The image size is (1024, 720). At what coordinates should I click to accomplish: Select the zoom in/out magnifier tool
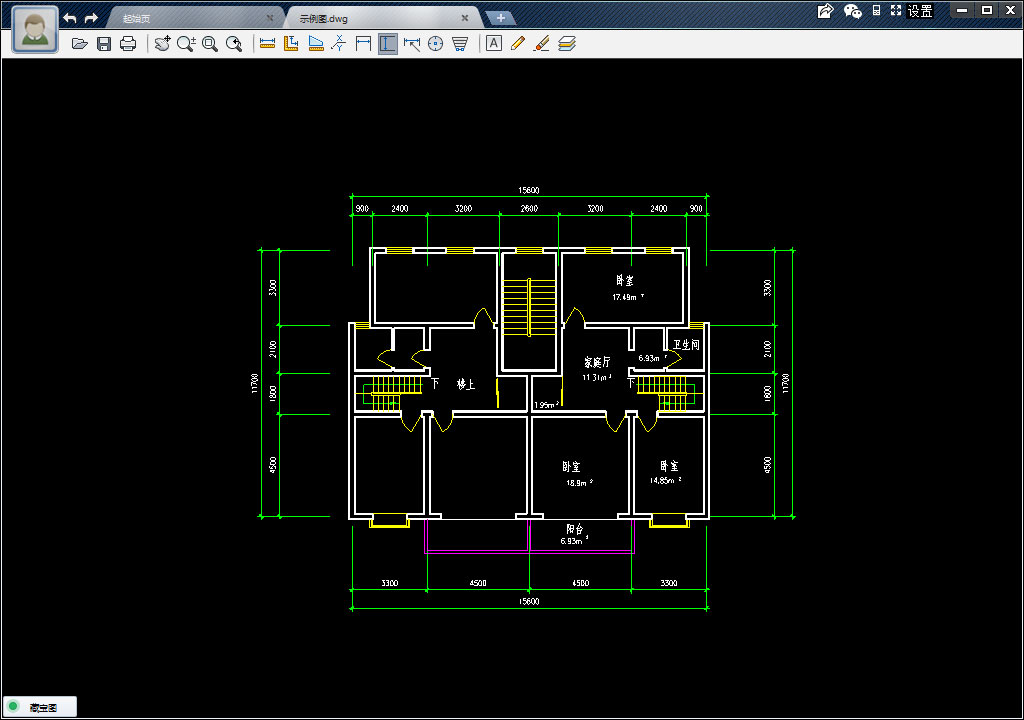point(186,44)
